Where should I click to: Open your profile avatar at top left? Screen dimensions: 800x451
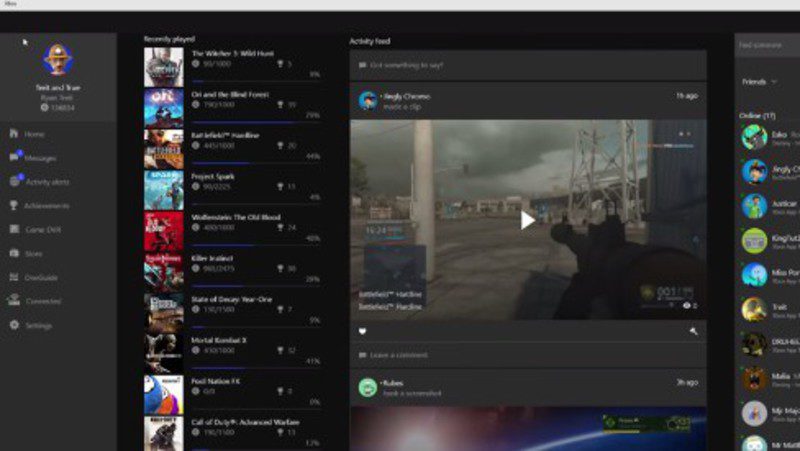[x=57, y=59]
